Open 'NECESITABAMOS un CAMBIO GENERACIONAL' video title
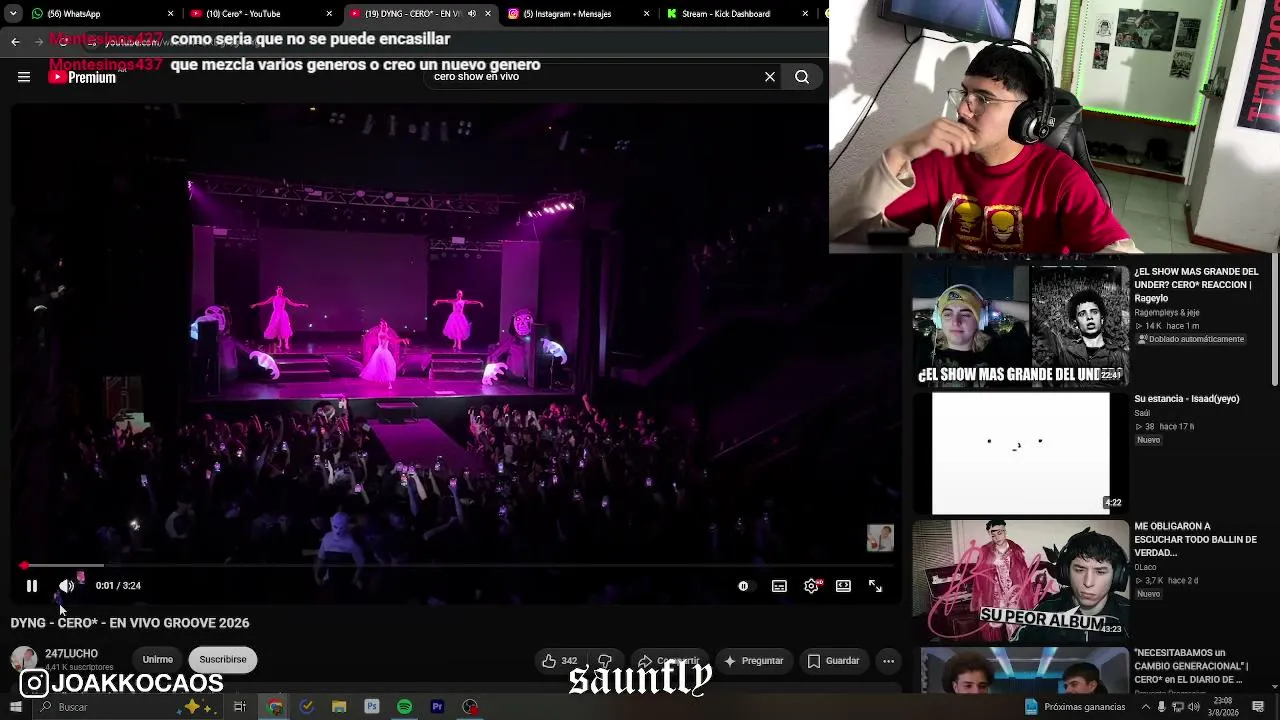The image size is (1280, 720). 1191,666
